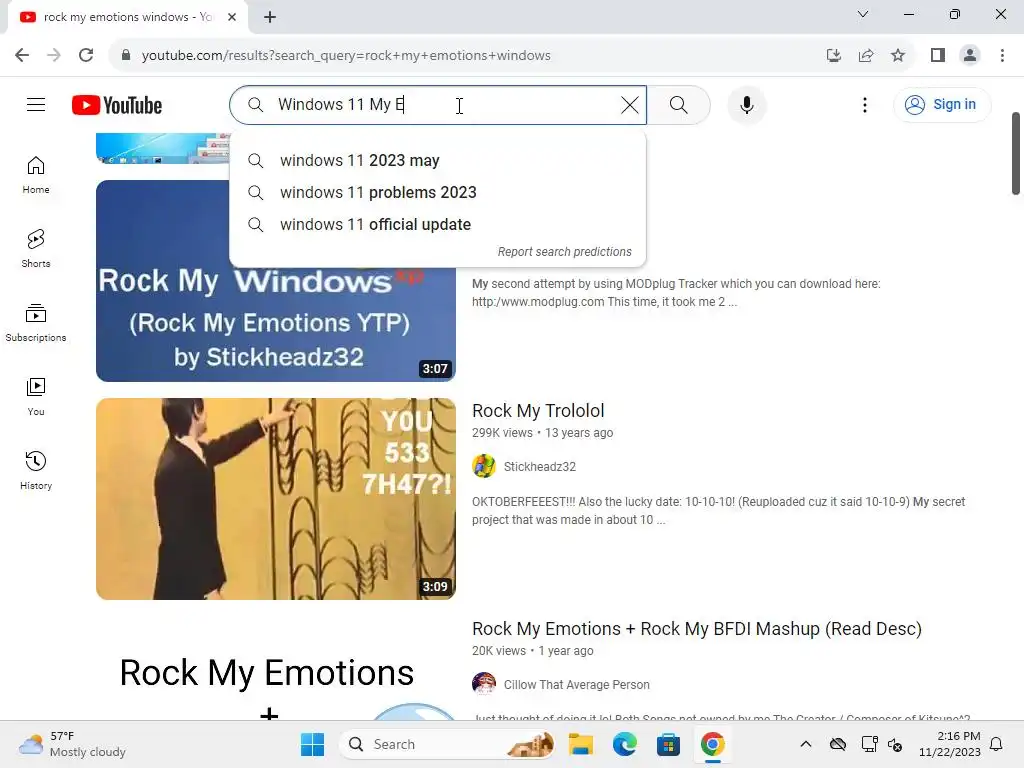Select suggestion 'windows 11 2023 may'
Screen dimensions: 1024x768
(438, 161)
